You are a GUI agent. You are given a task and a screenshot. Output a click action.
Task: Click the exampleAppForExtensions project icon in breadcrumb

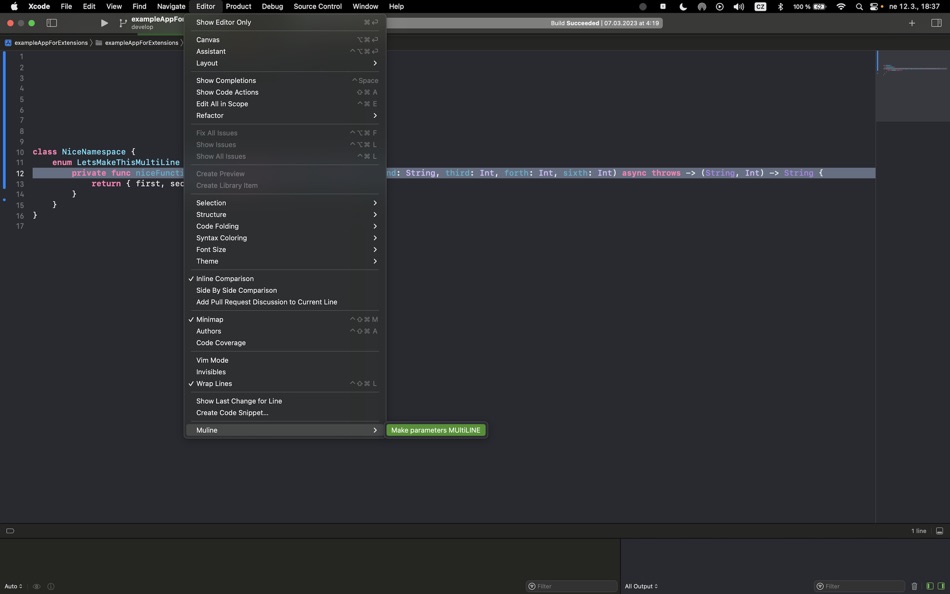[8, 42]
